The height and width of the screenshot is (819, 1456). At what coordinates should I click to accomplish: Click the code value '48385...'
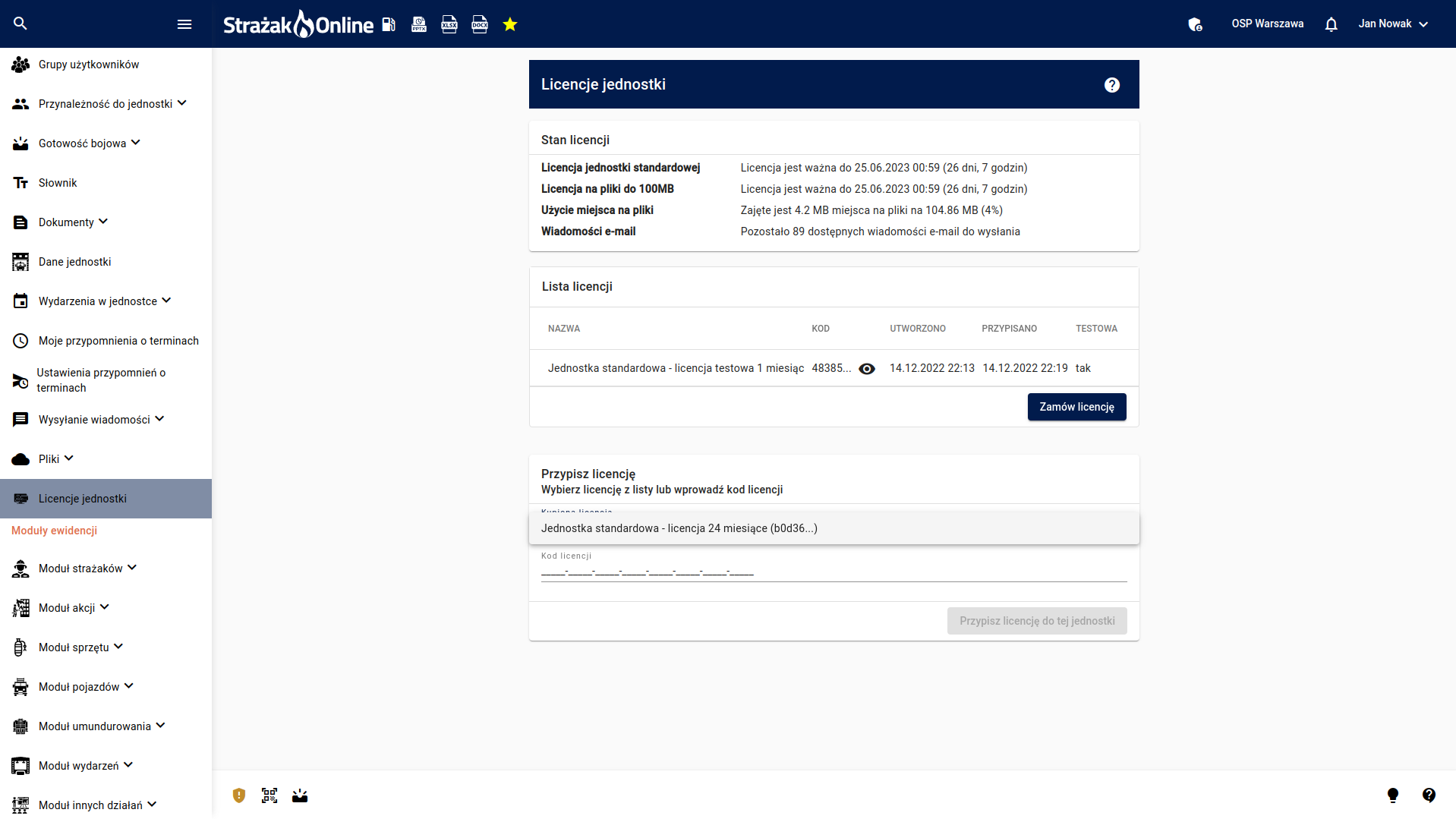click(831, 368)
